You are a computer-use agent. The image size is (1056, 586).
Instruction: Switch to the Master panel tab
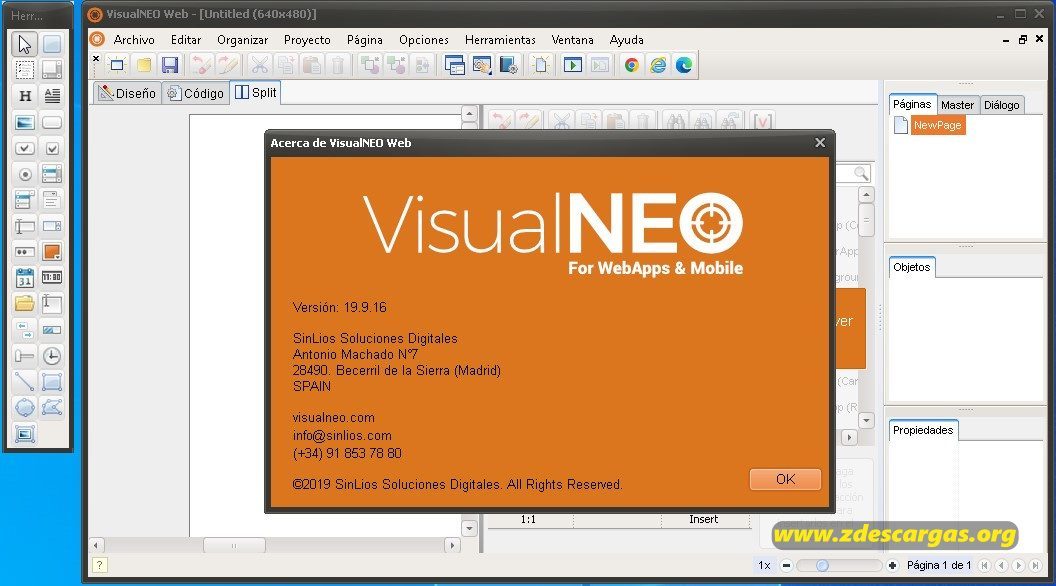click(x=958, y=105)
